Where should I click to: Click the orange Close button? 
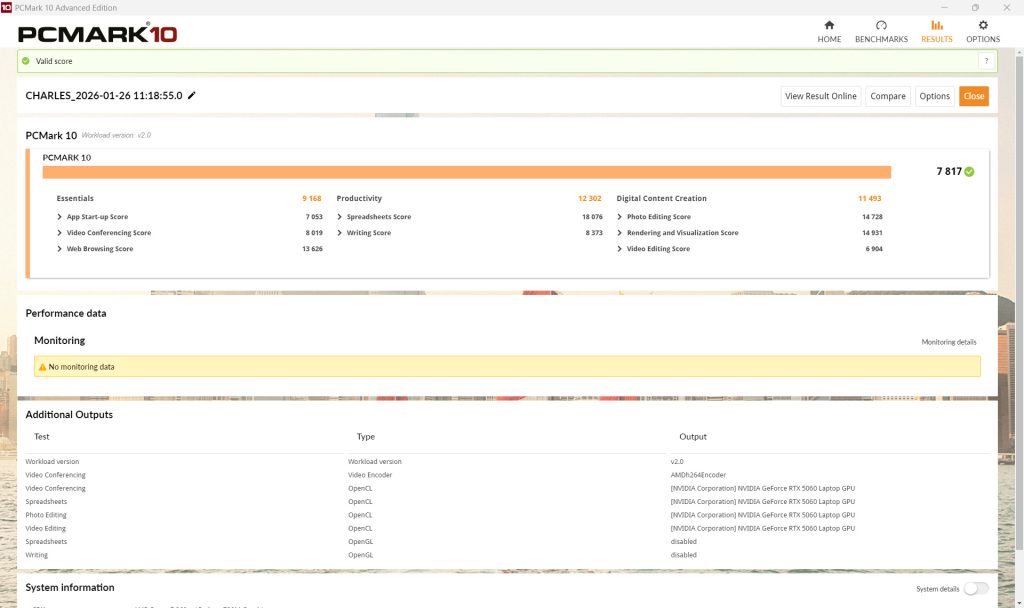click(x=973, y=96)
